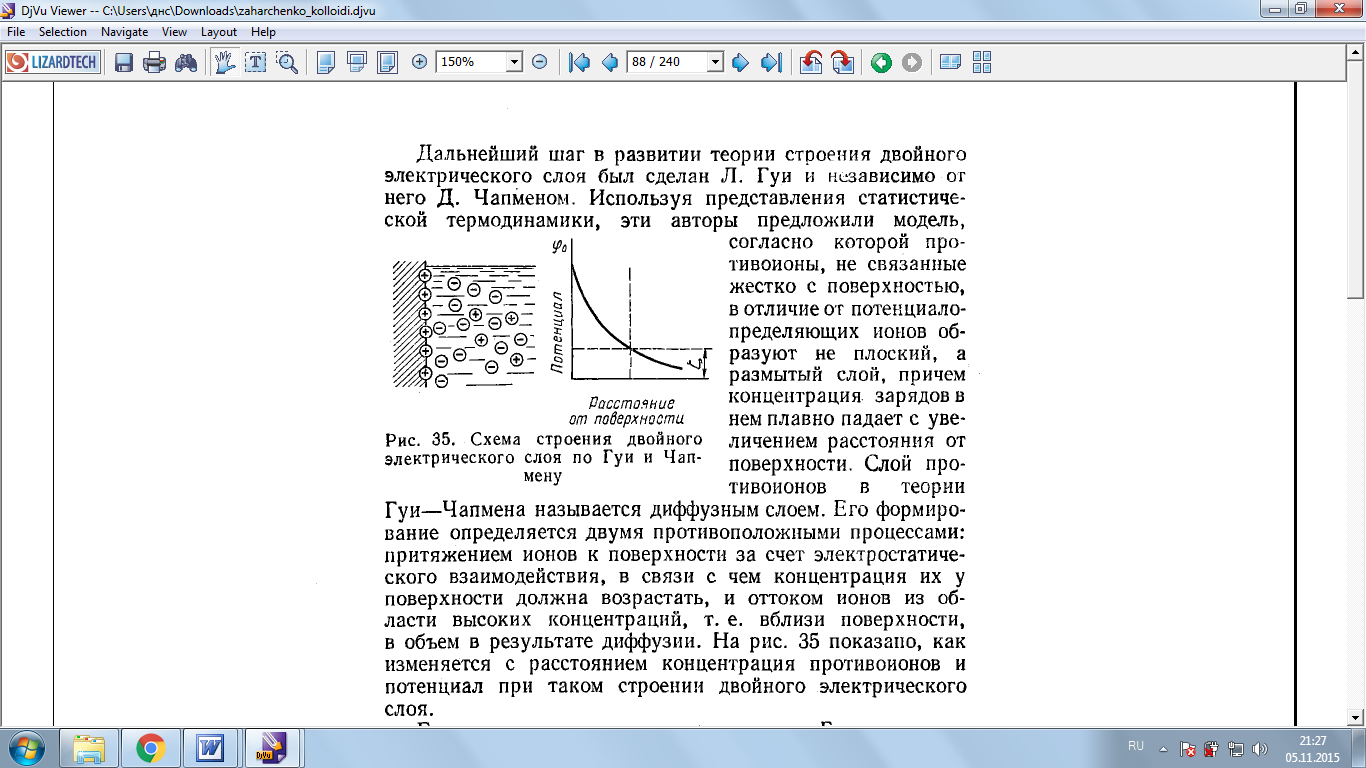Activate the text selection tool
Viewport: 1366px width, 768px height.
click(256, 62)
